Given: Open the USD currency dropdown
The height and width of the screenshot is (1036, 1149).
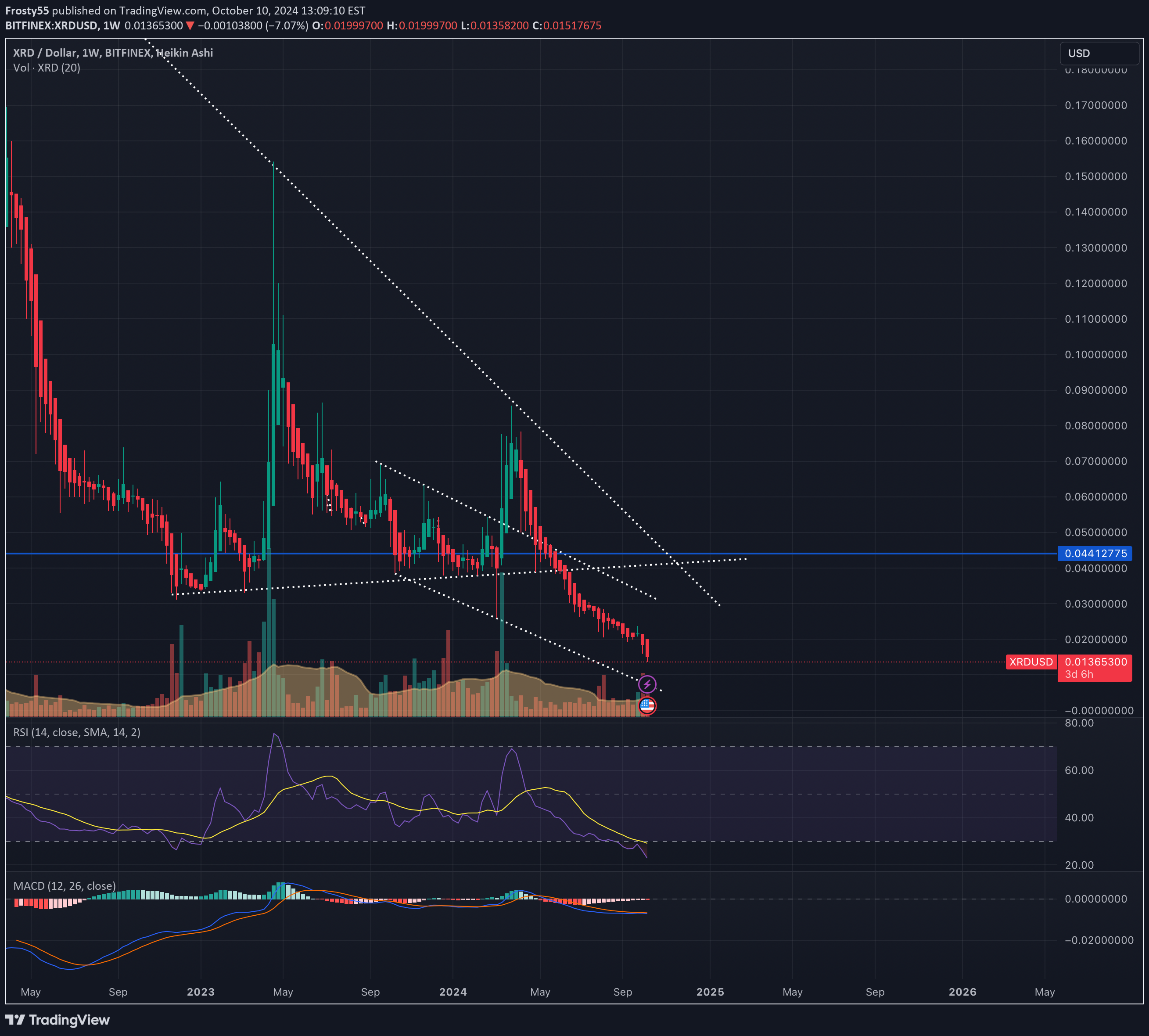Looking at the screenshot, I should click(1099, 54).
